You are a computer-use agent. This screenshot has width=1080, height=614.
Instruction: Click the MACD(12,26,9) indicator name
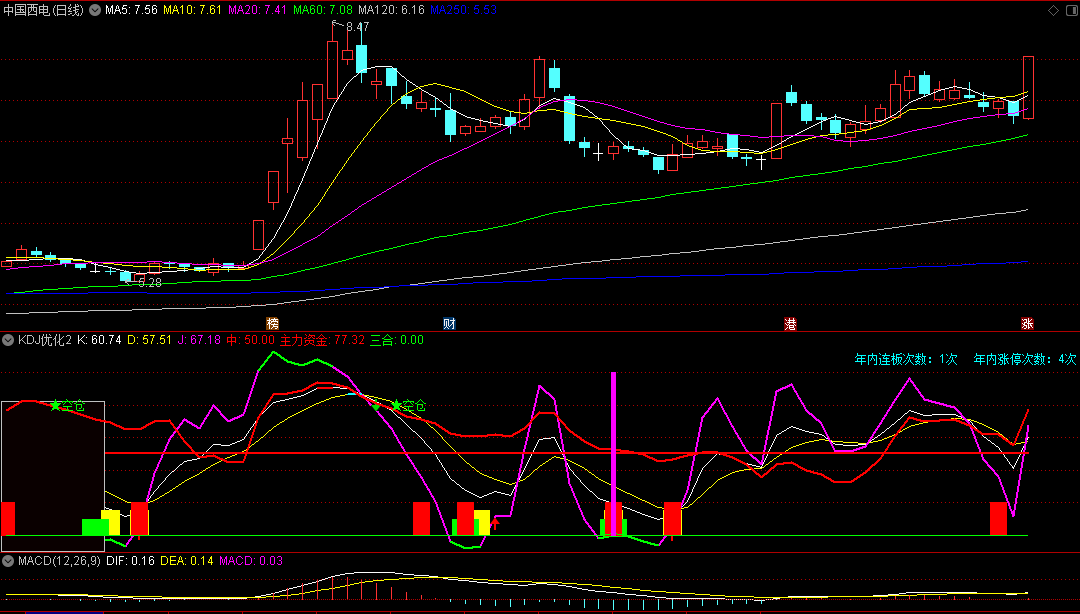coord(59,561)
